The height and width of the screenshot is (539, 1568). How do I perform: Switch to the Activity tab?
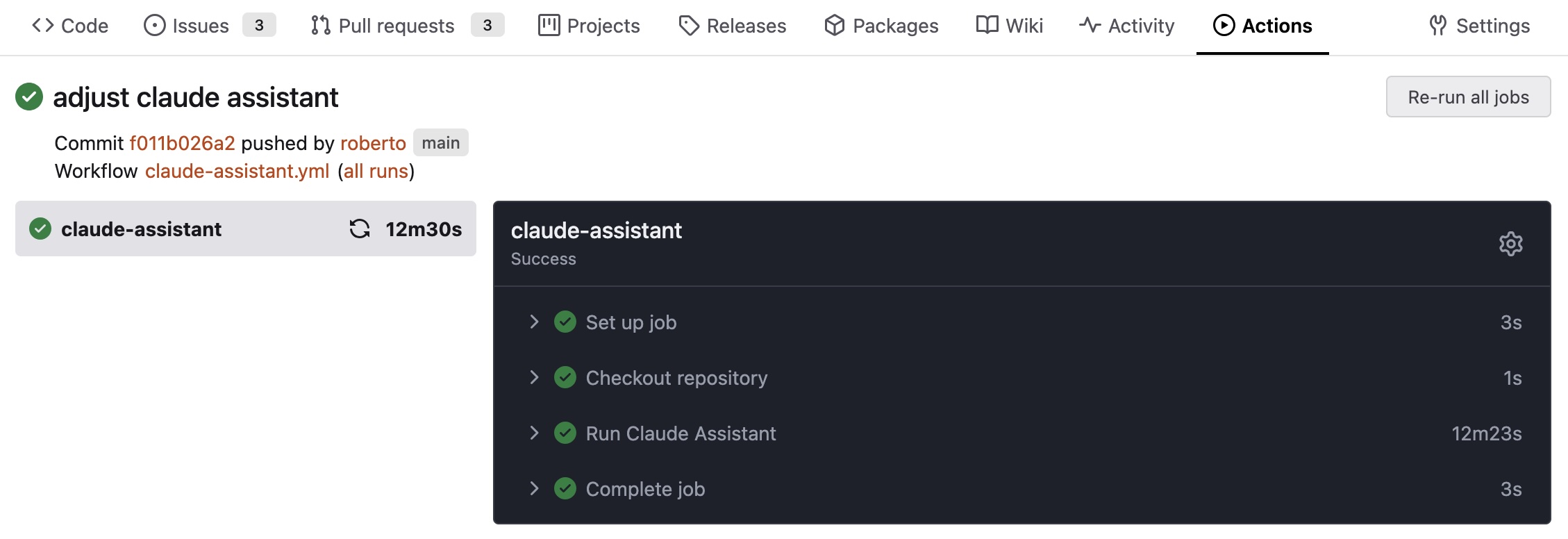click(x=1126, y=26)
